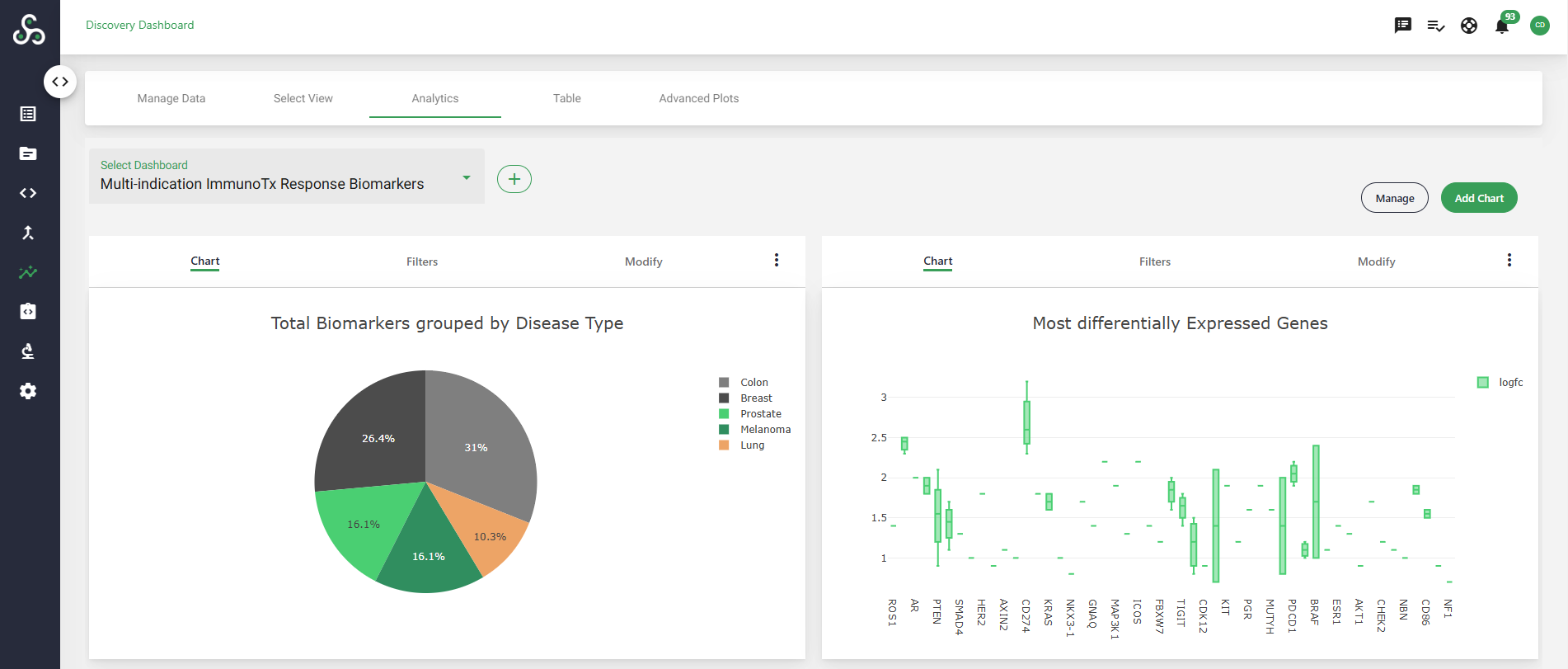Open the help lifebuoy icon

point(1469,26)
